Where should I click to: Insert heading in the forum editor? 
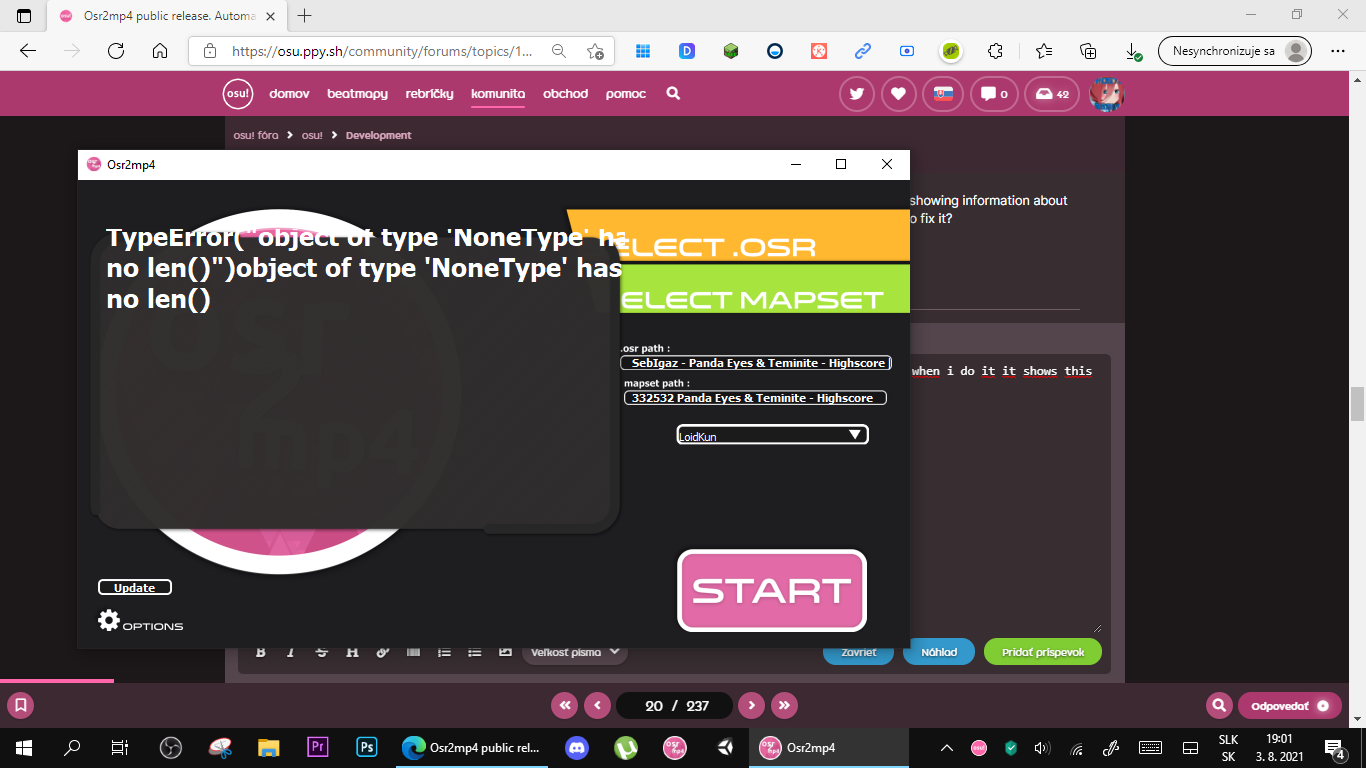tap(352, 652)
